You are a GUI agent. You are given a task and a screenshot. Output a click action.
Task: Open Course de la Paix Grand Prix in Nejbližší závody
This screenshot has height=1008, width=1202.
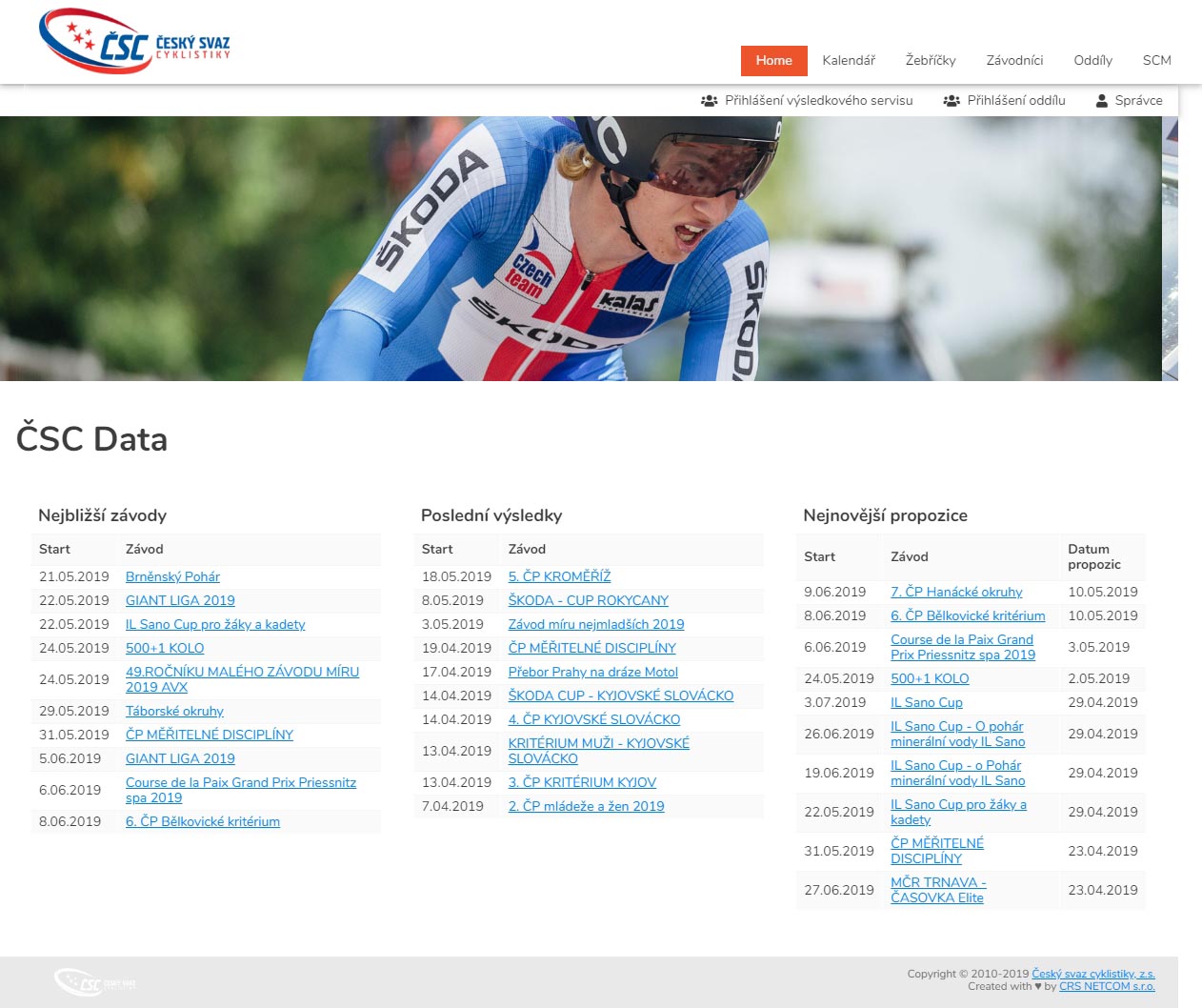241,790
